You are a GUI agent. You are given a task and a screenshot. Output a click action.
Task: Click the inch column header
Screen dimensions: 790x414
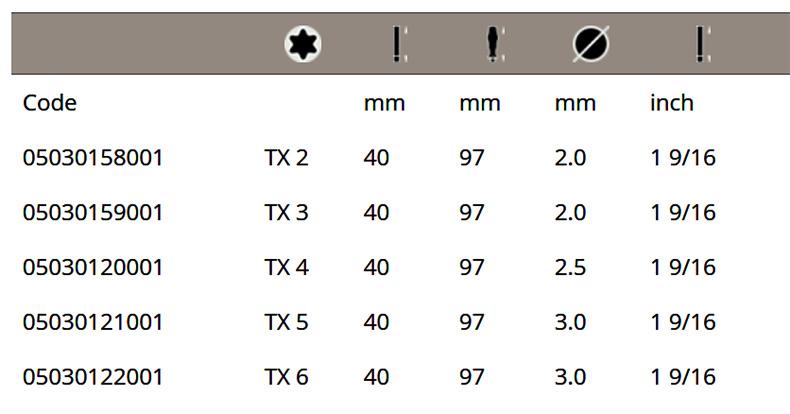672,103
